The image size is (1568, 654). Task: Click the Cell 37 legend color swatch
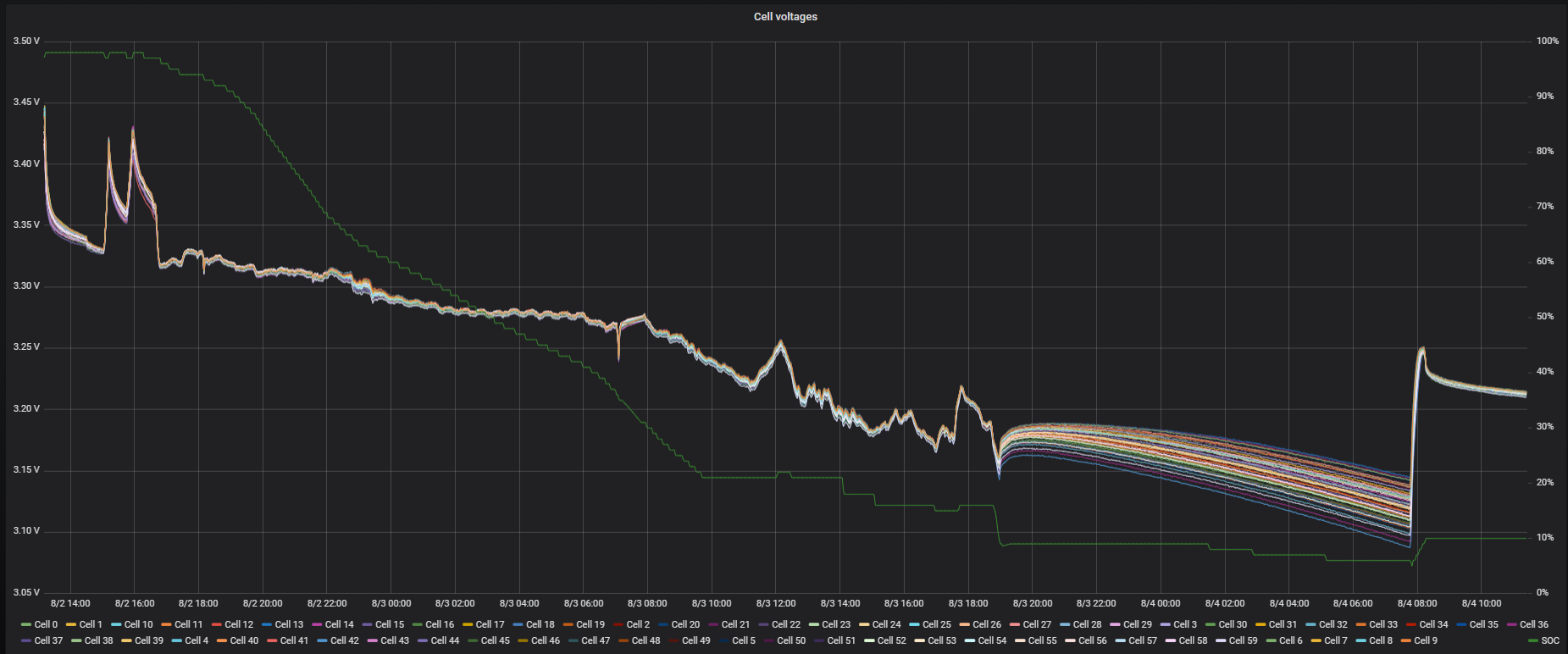[26, 640]
